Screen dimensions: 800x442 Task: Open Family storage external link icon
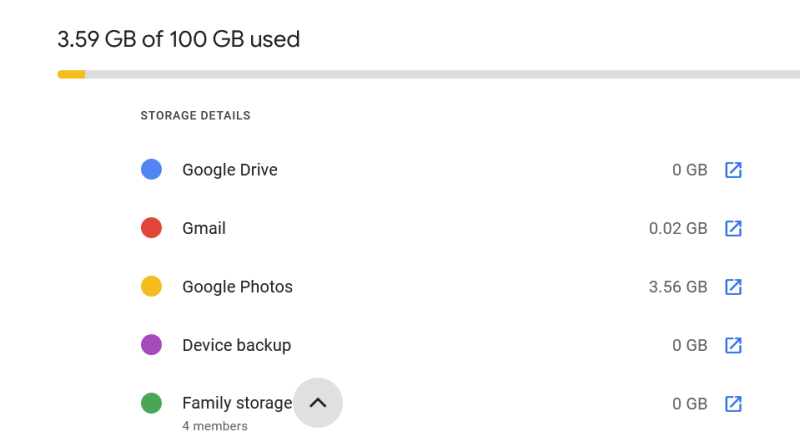pyautogui.click(x=733, y=404)
